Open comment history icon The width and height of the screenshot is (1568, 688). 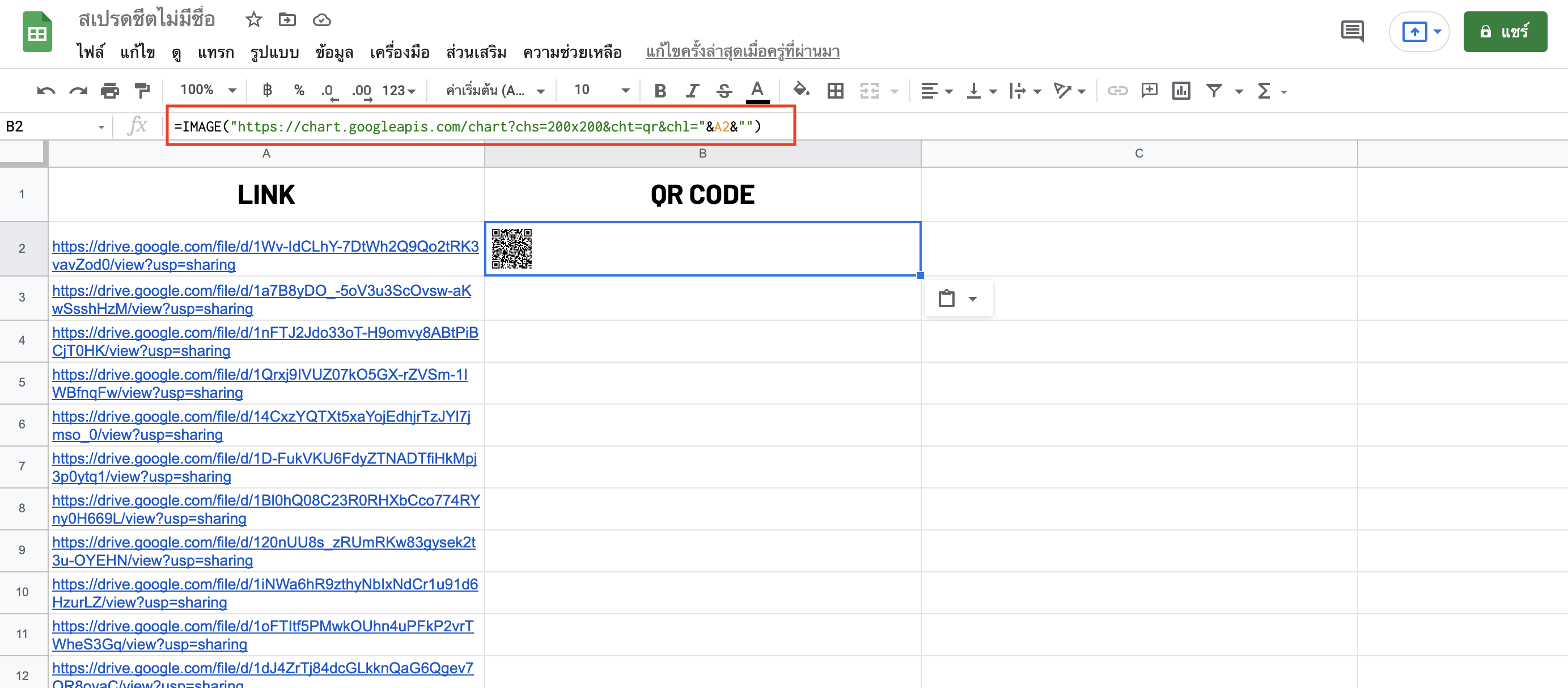point(1352,32)
